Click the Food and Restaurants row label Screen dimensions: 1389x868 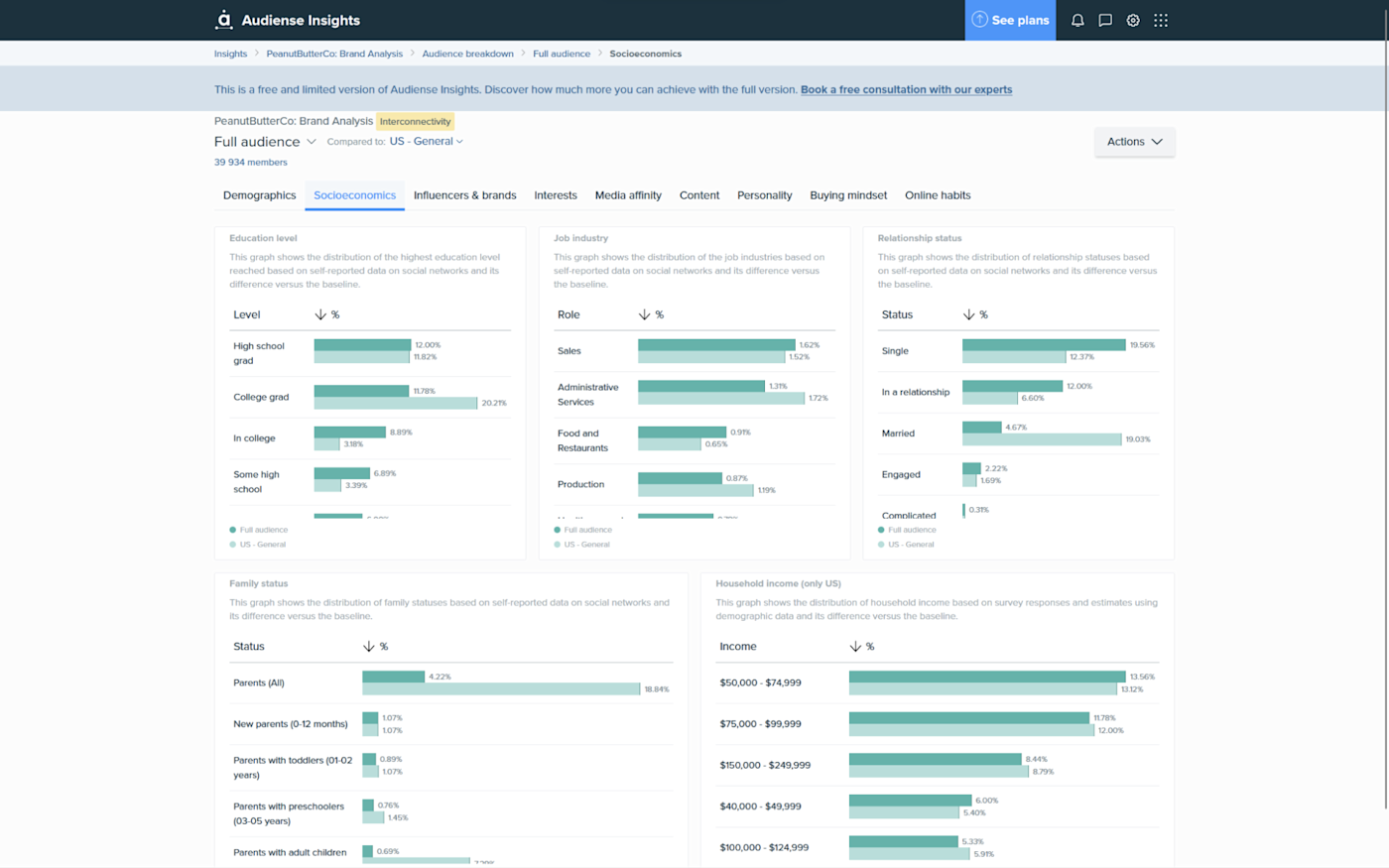click(582, 440)
